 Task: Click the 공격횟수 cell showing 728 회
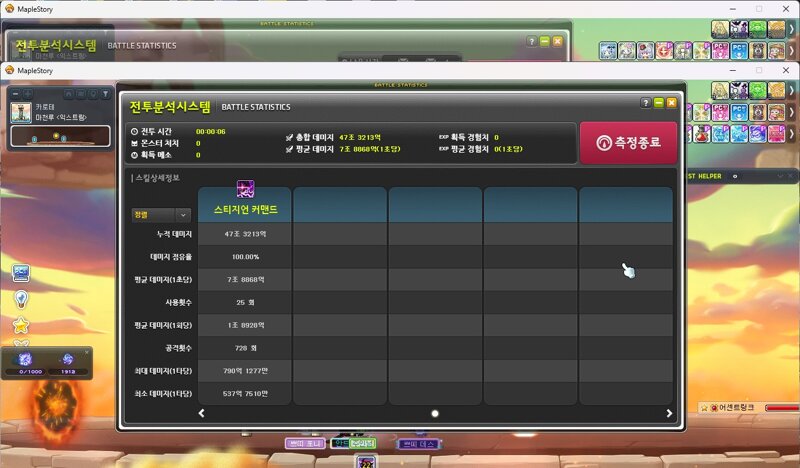245,348
